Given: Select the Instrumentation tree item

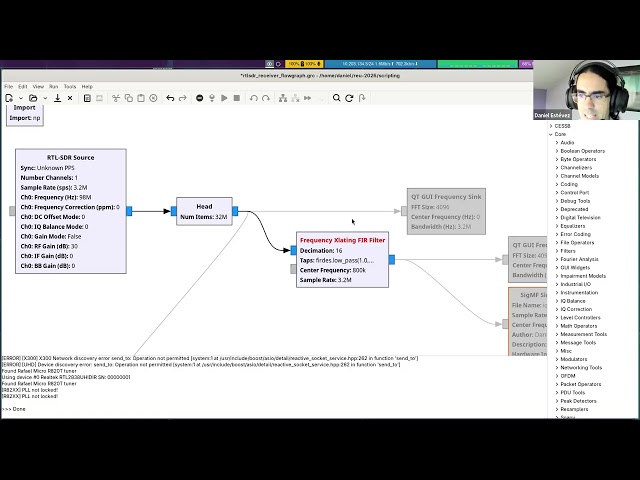Looking at the screenshot, I should (x=579, y=293).
